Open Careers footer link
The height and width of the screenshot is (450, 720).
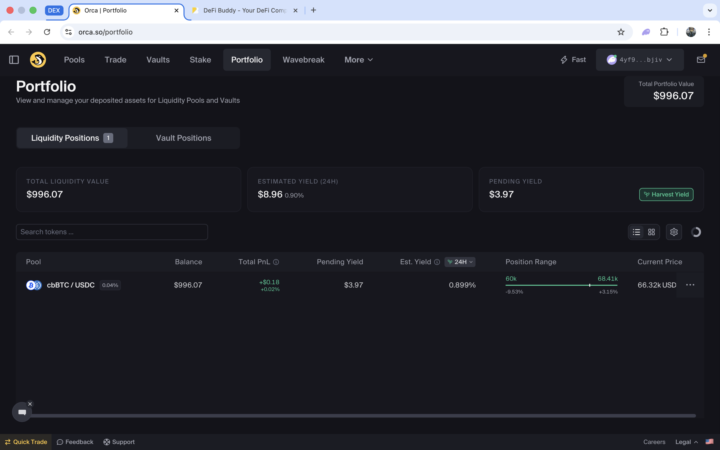654,442
